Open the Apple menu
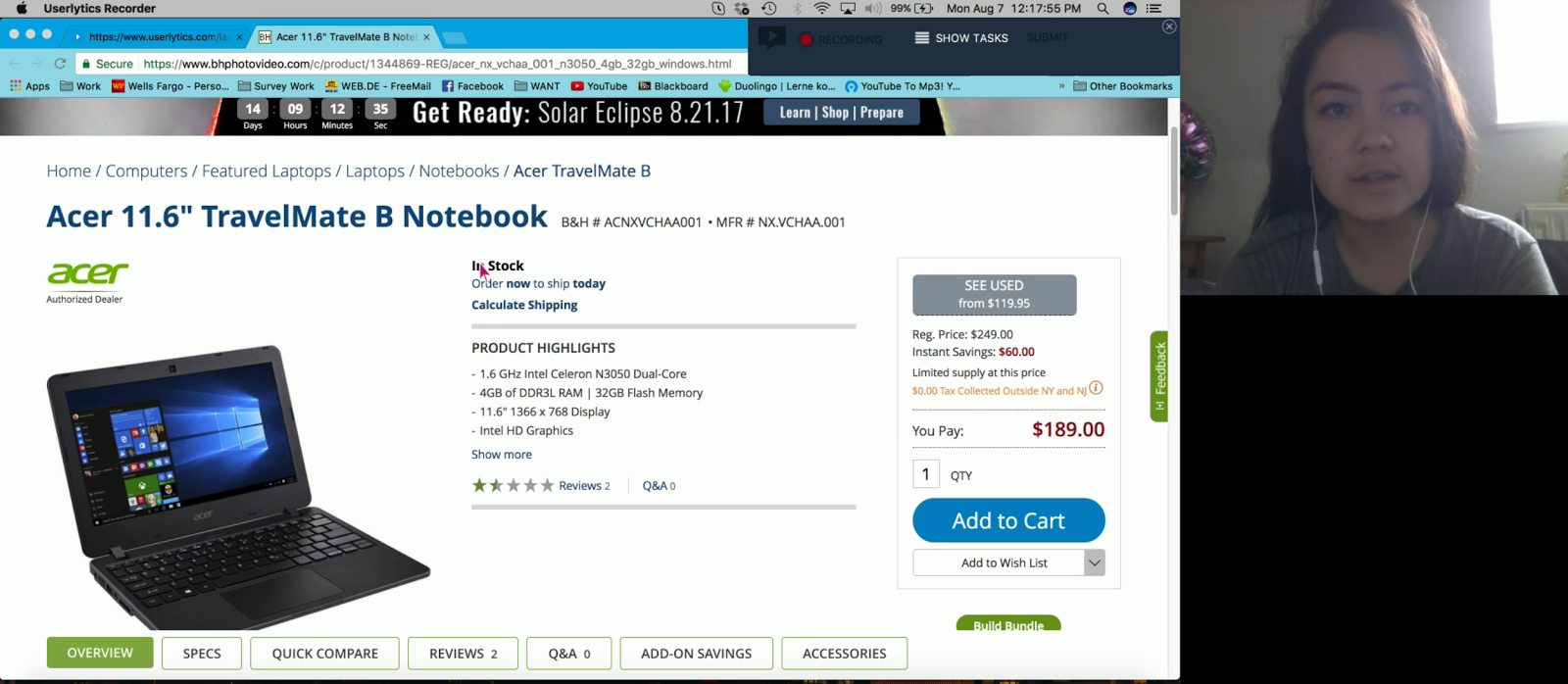This screenshot has height=684, width=1568. (x=22, y=8)
